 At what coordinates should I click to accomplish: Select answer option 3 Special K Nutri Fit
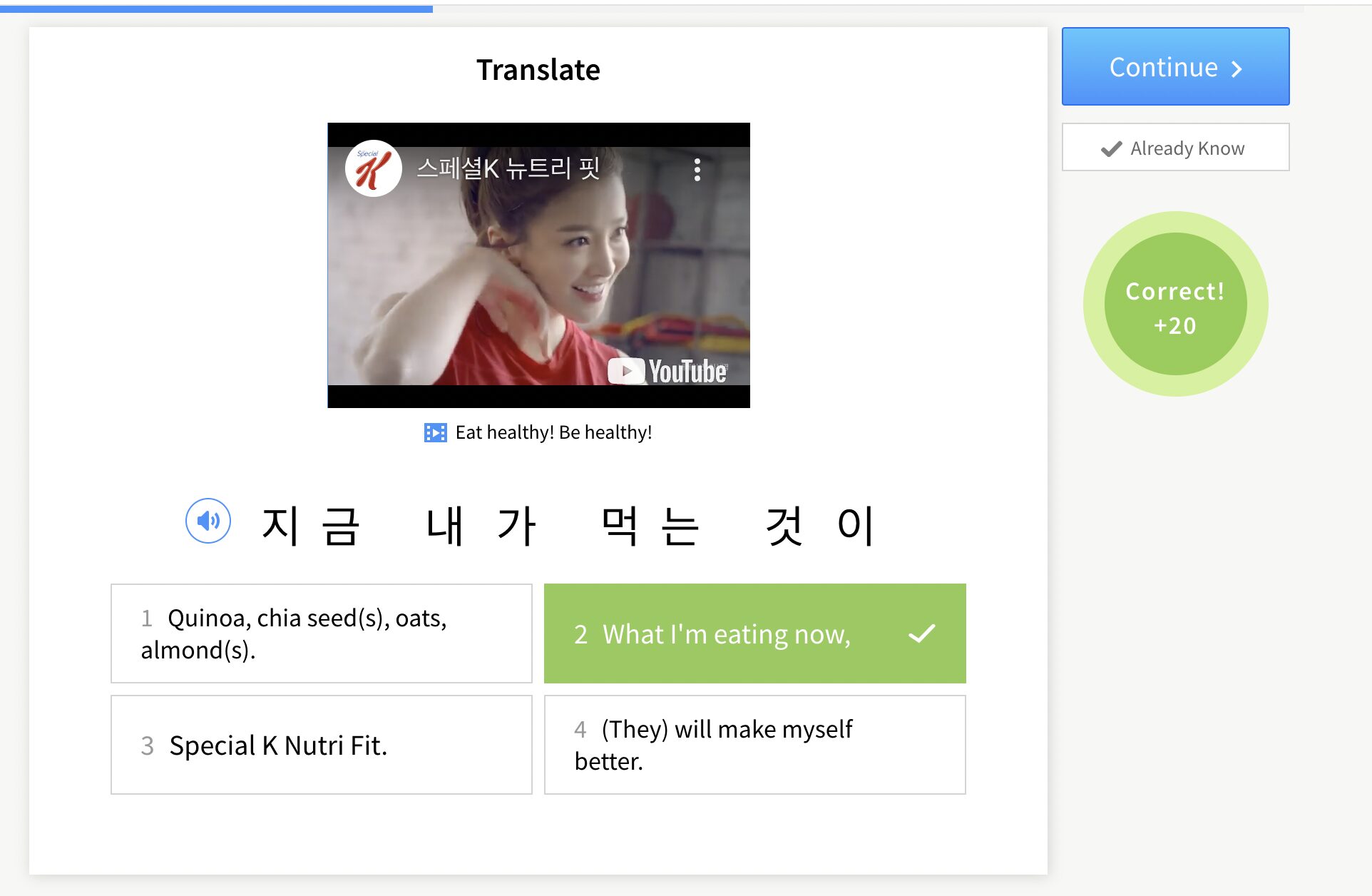pyautogui.click(x=322, y=745)
